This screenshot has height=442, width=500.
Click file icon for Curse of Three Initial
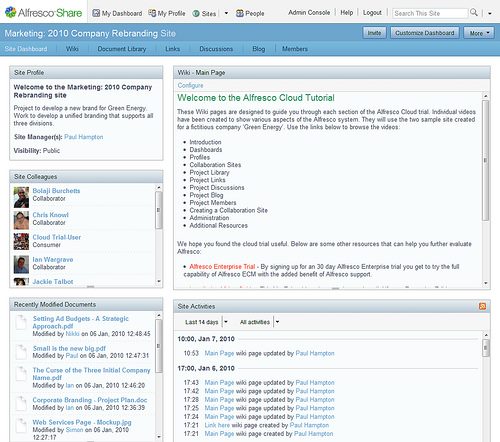click(x=22, y=373)
